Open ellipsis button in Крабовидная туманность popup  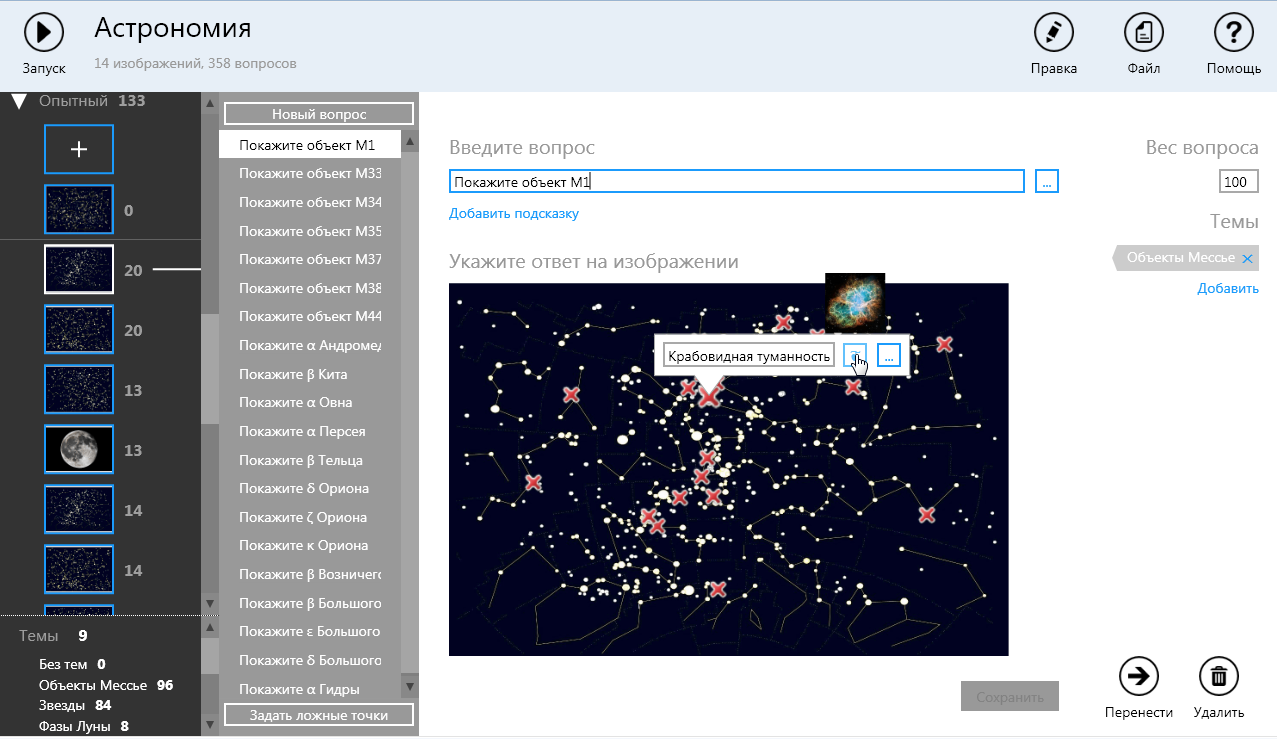click(889, 355)
